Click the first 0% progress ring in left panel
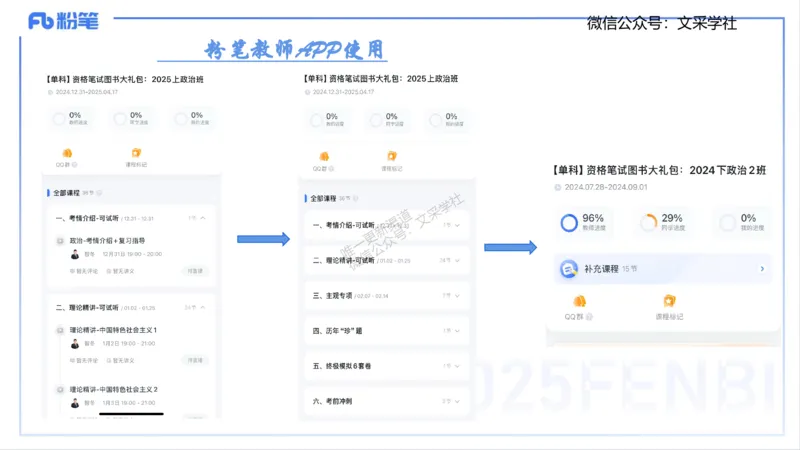 pos(59,119)
